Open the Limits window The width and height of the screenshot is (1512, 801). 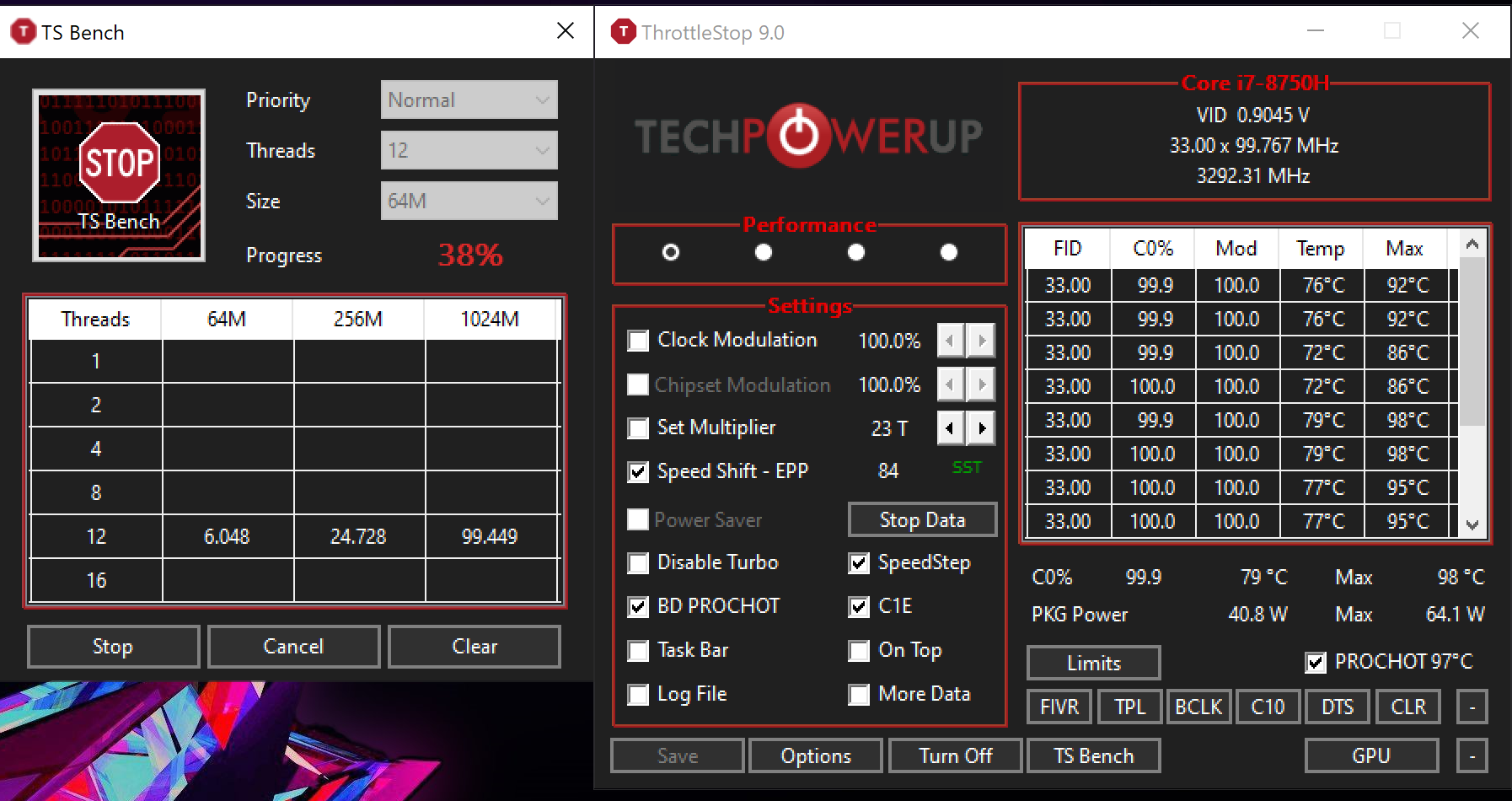tap(1093, 663)
